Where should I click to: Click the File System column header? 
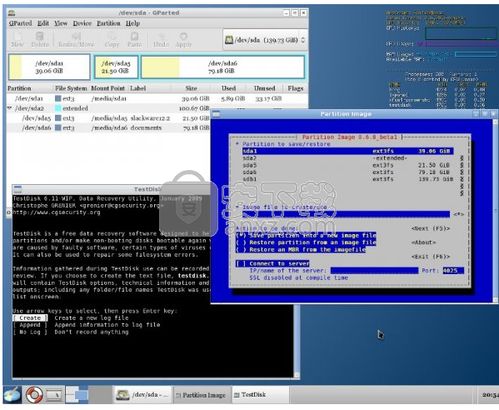(x=71, y=88)
